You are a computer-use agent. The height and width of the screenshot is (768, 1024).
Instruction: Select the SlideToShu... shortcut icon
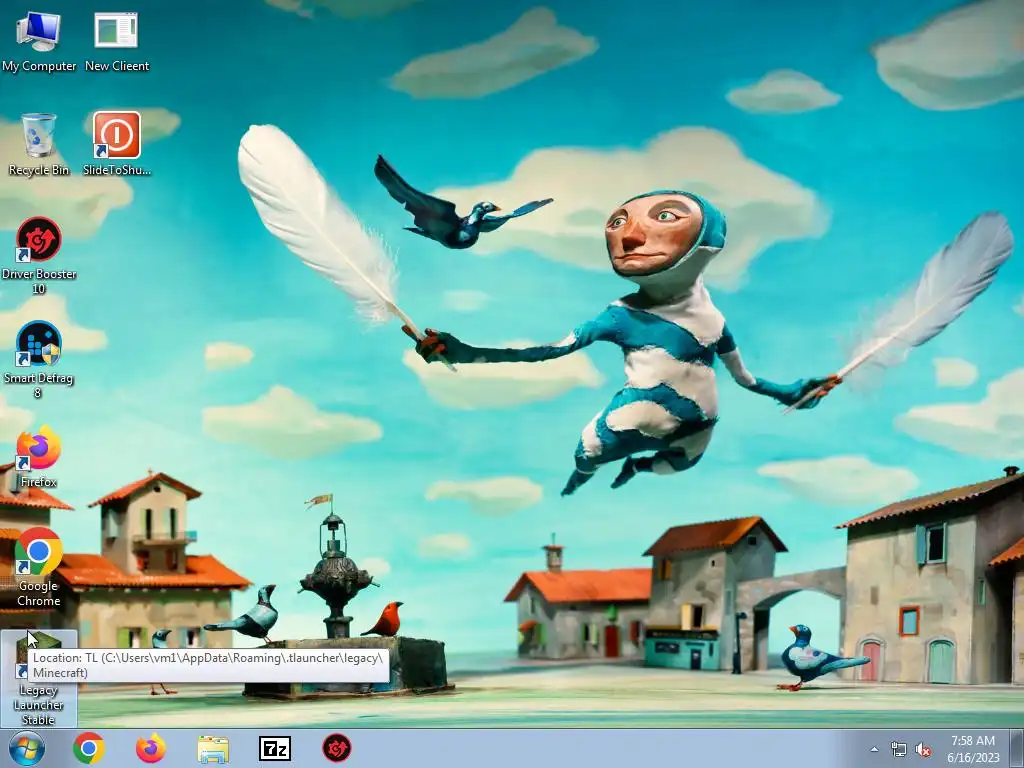point(117,144)
